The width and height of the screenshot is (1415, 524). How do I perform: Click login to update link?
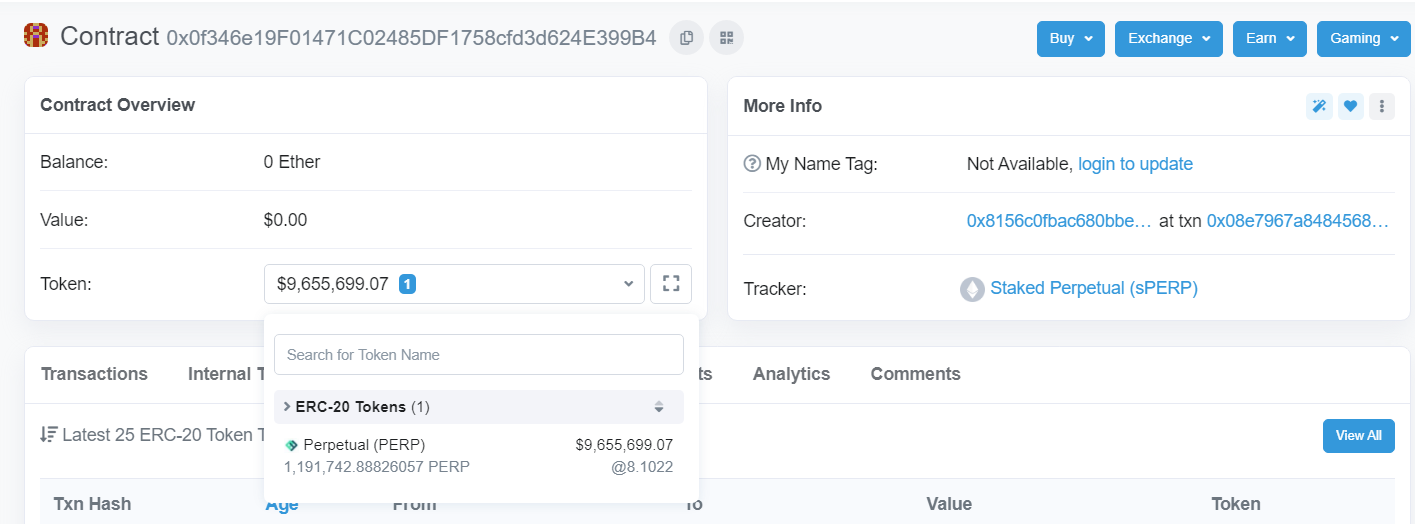[1135, 164]
